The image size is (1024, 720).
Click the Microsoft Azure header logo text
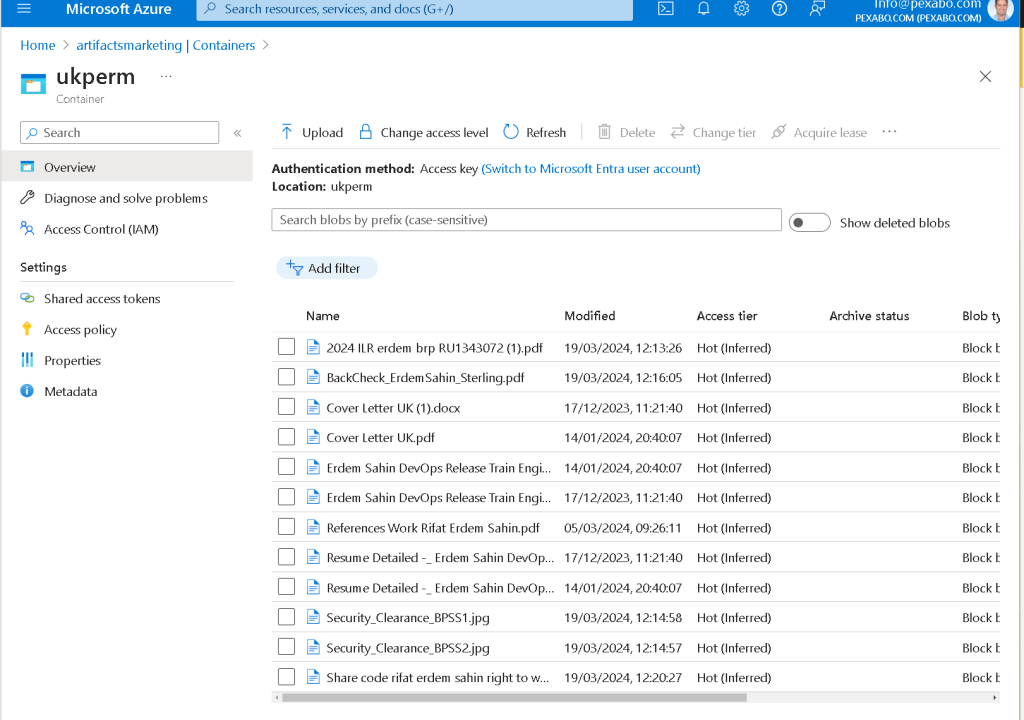(119, 9)
